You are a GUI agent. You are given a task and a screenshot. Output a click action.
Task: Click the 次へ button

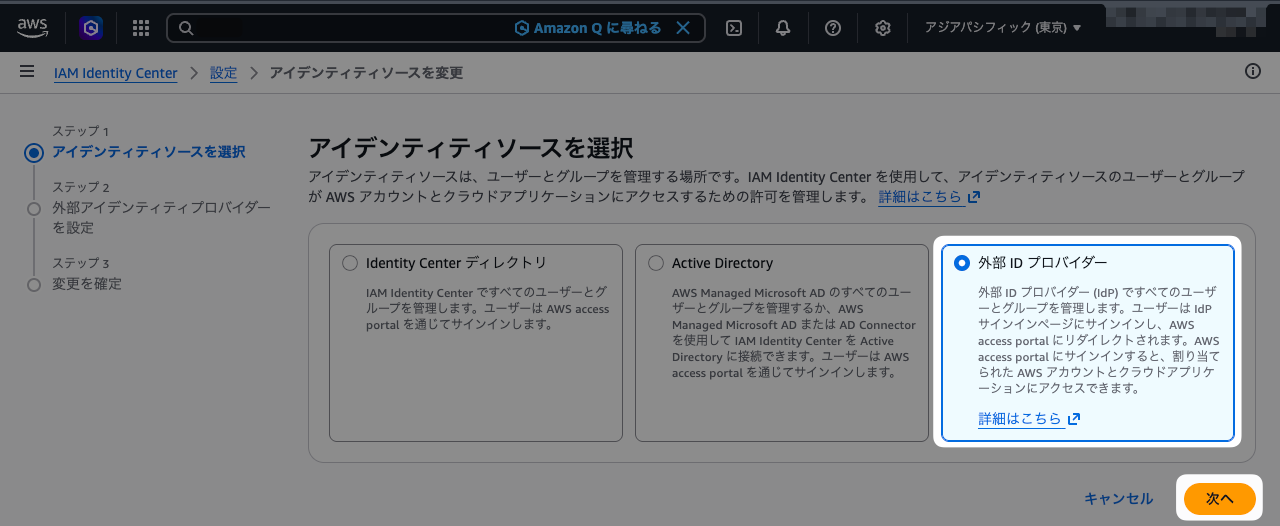[x=1219, y=499]
